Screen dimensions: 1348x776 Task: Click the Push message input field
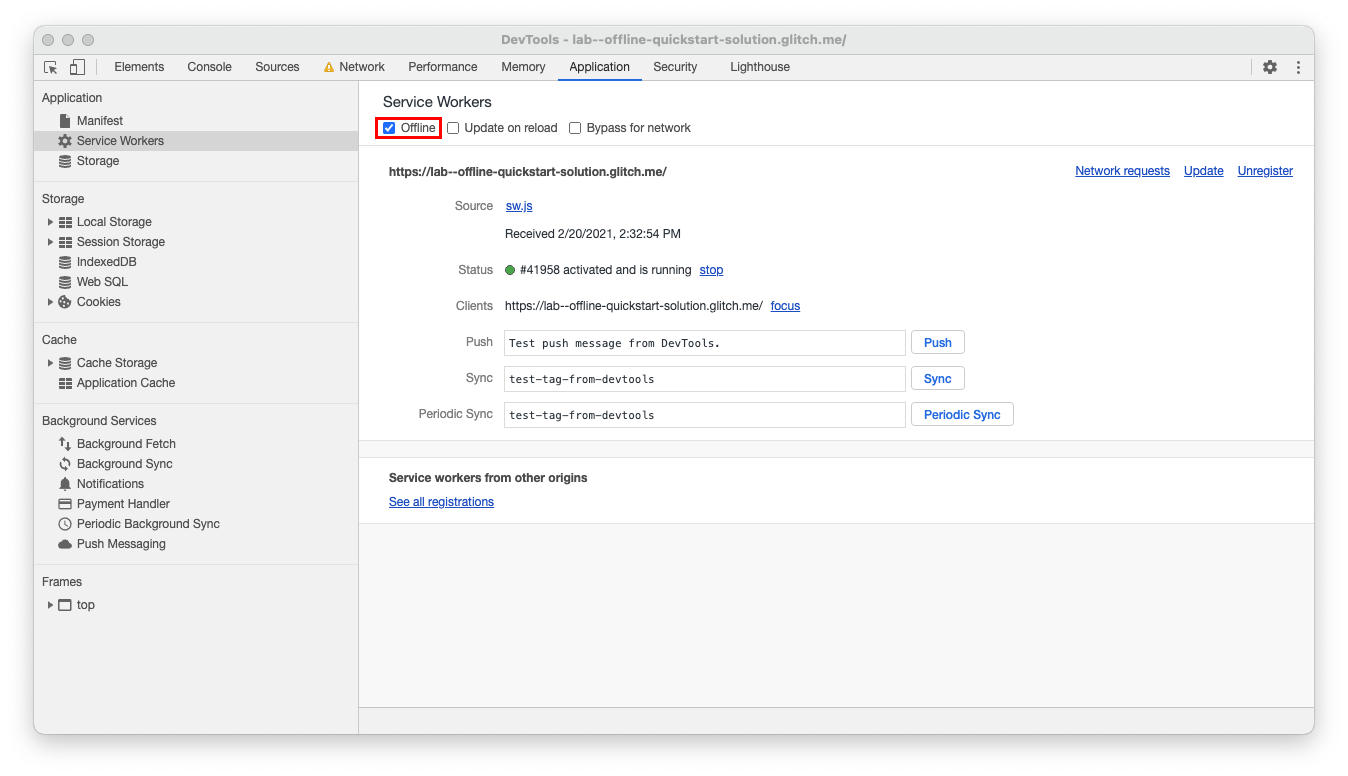[x=704, y=342]
